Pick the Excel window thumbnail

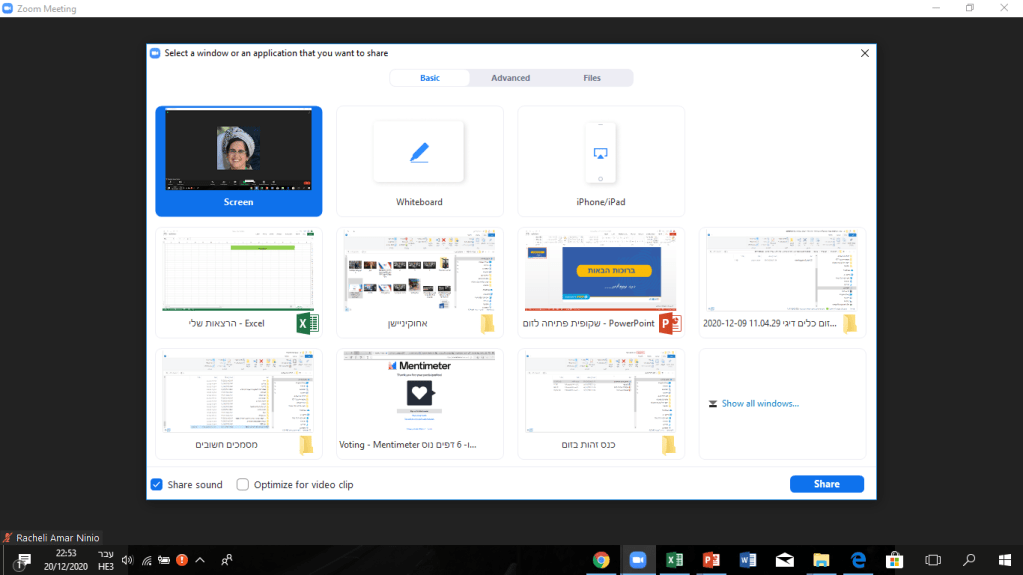[238, 282]
